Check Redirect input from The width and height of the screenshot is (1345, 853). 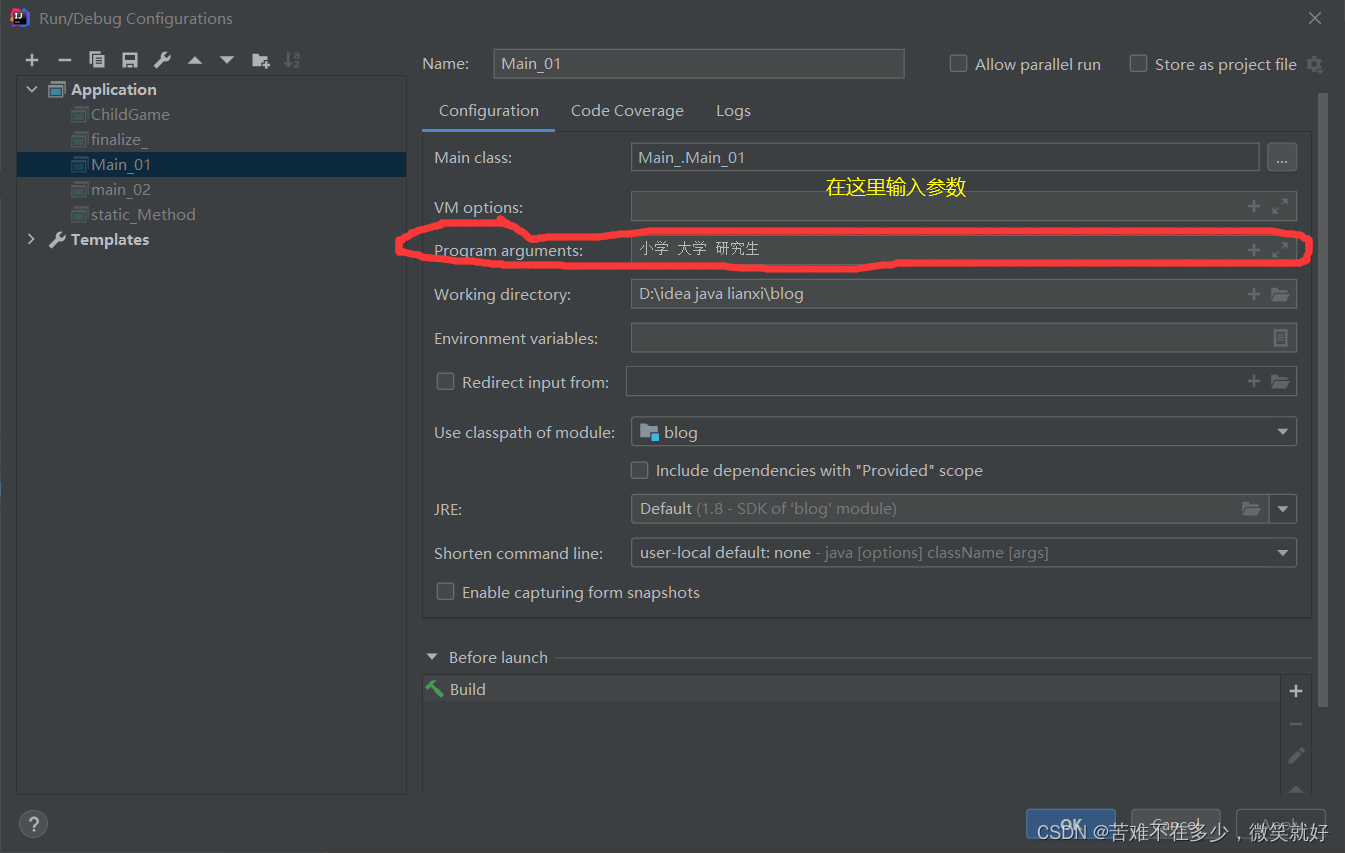pos(445,381)
